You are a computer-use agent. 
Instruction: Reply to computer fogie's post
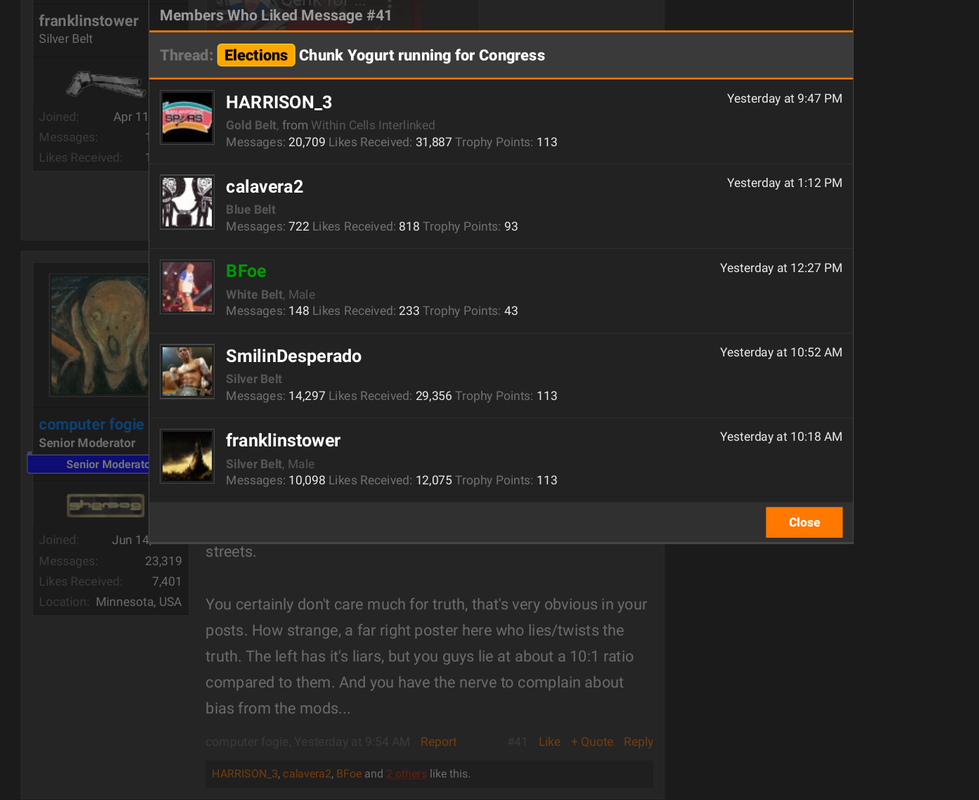pyautogui.click(x=638, y=741)
